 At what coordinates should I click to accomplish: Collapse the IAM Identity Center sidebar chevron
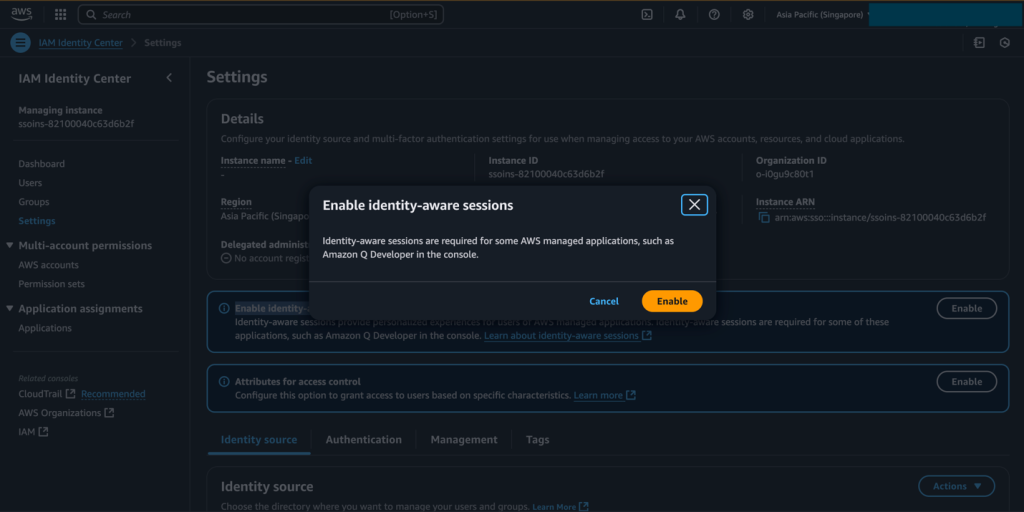[169, 78]
